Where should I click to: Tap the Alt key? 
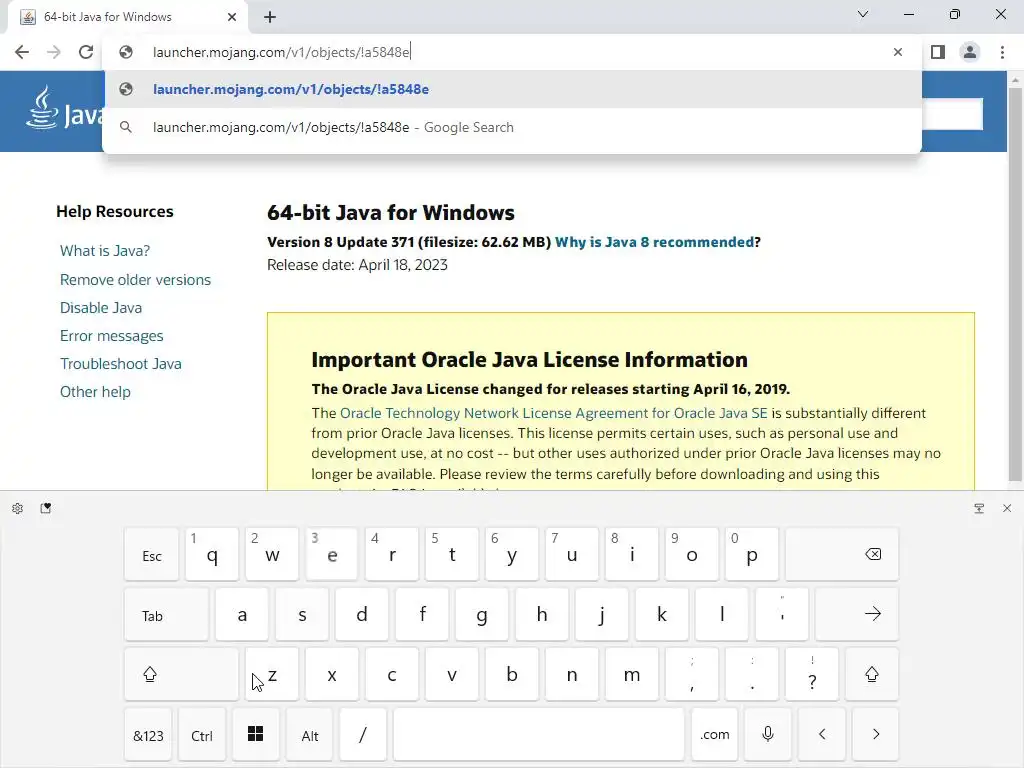tap(310, 735)
